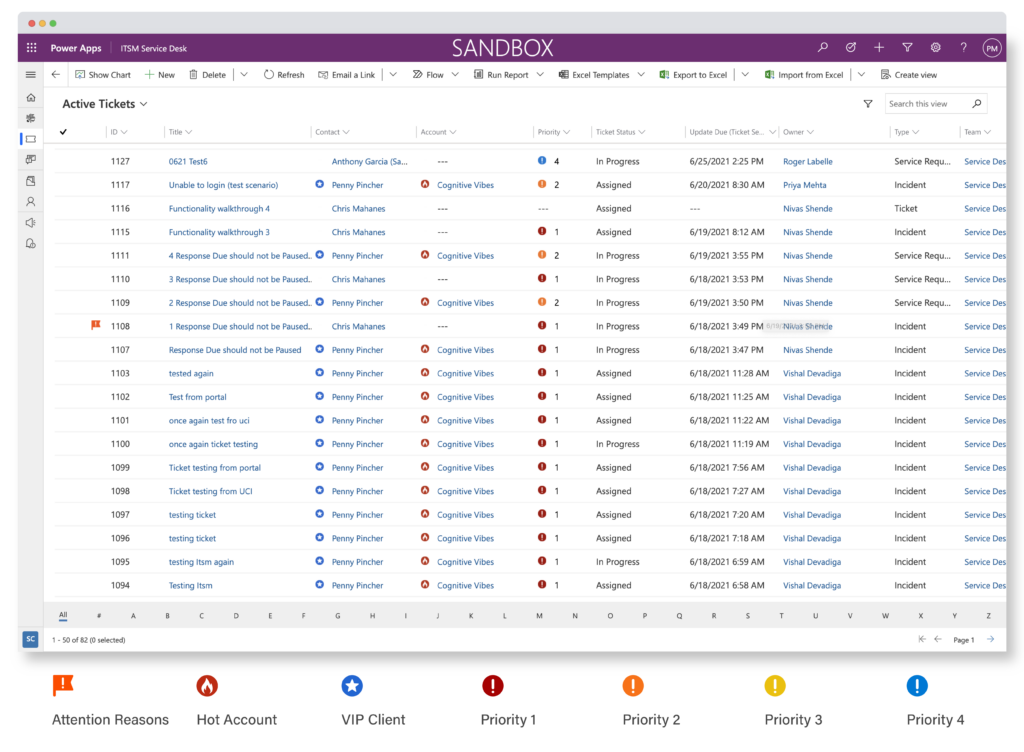Select the All alphabet filter
This screenshot has width=1024, height=752.
[x=63, y=615]
